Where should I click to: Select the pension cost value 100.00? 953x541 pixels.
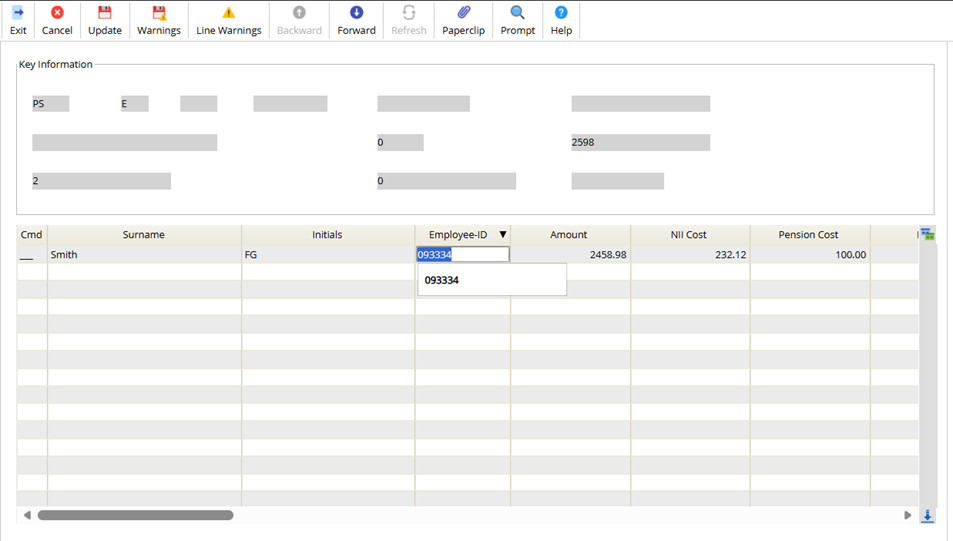point(809,255)
